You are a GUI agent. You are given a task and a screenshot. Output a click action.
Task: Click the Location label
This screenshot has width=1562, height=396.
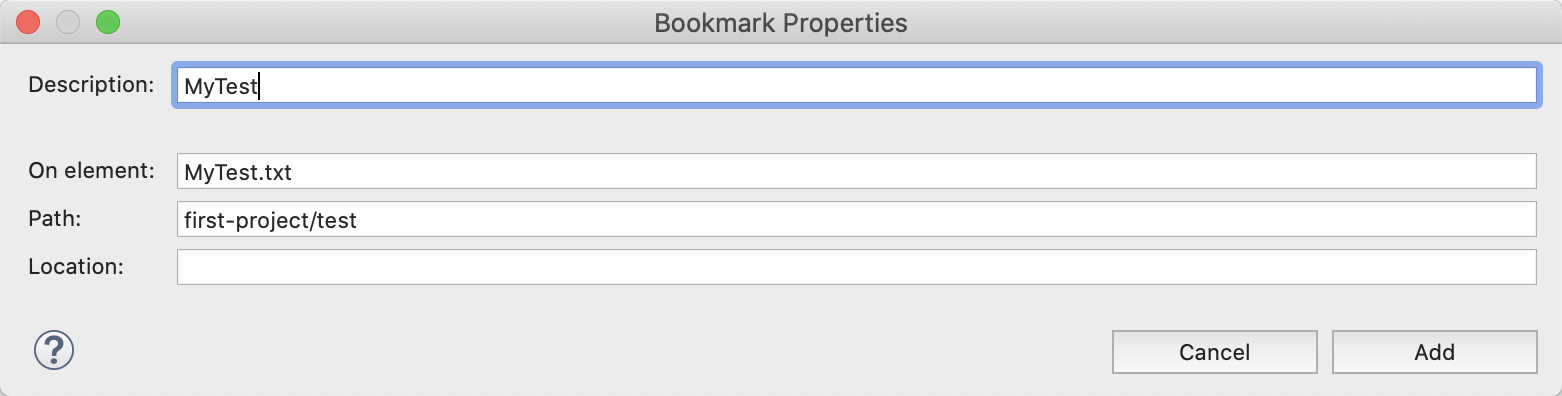(x=76, y=267)
